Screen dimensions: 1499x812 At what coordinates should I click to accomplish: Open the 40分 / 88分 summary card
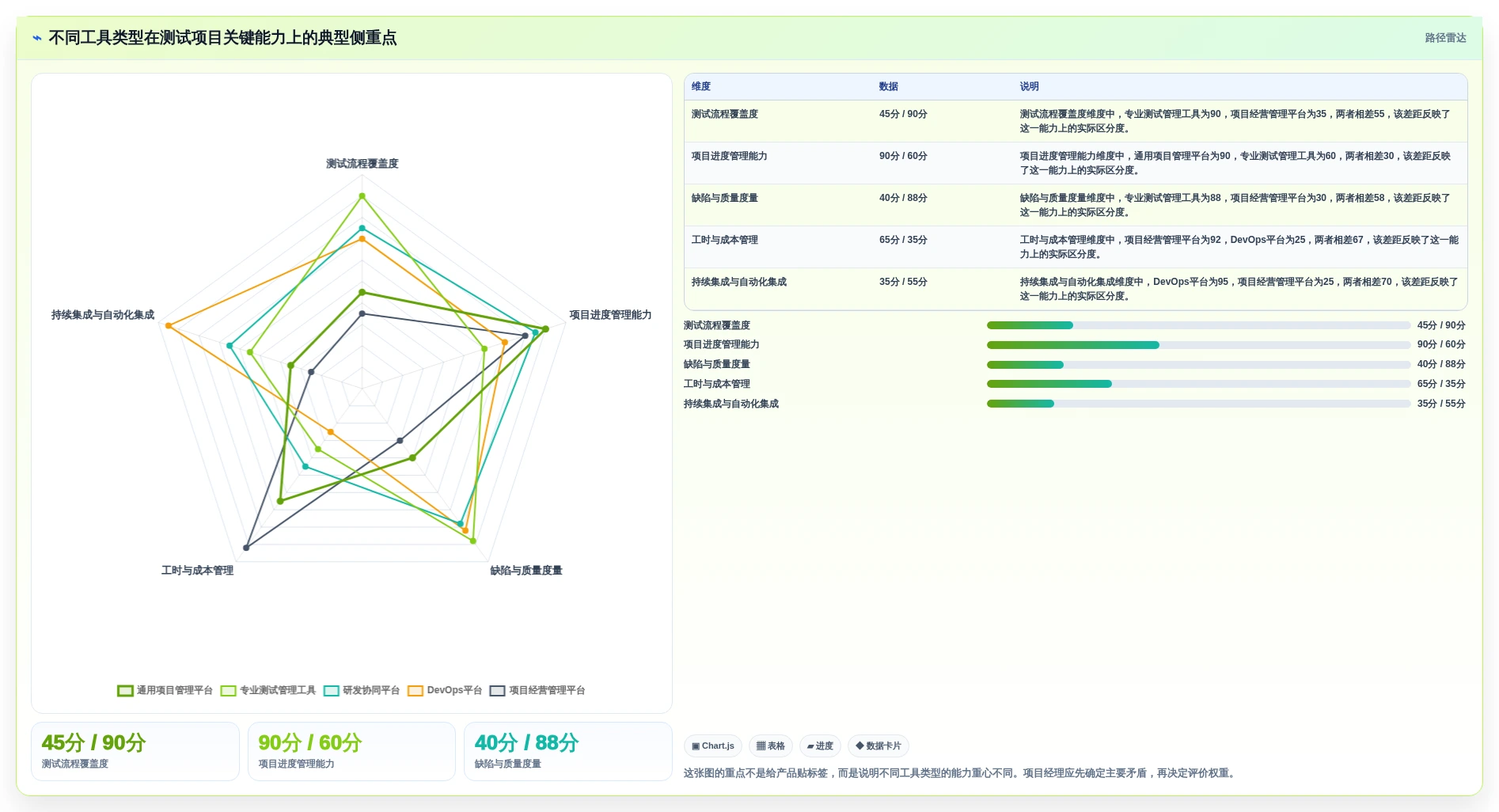568,751
